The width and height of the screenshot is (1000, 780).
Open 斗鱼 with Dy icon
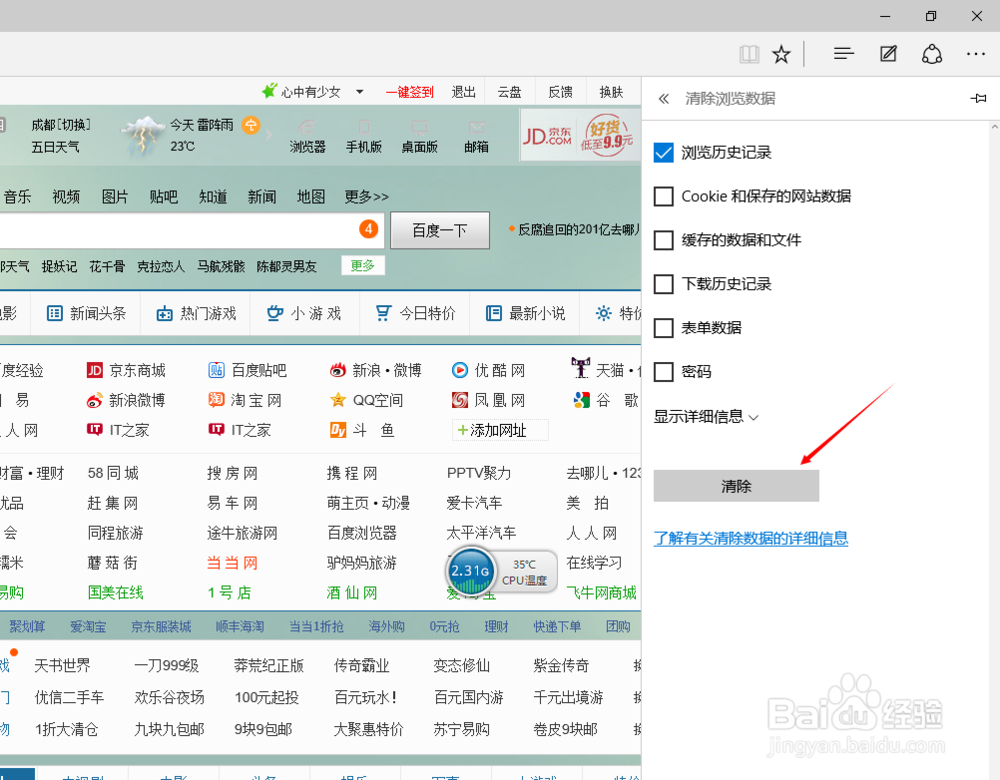[x=362, y=430]
